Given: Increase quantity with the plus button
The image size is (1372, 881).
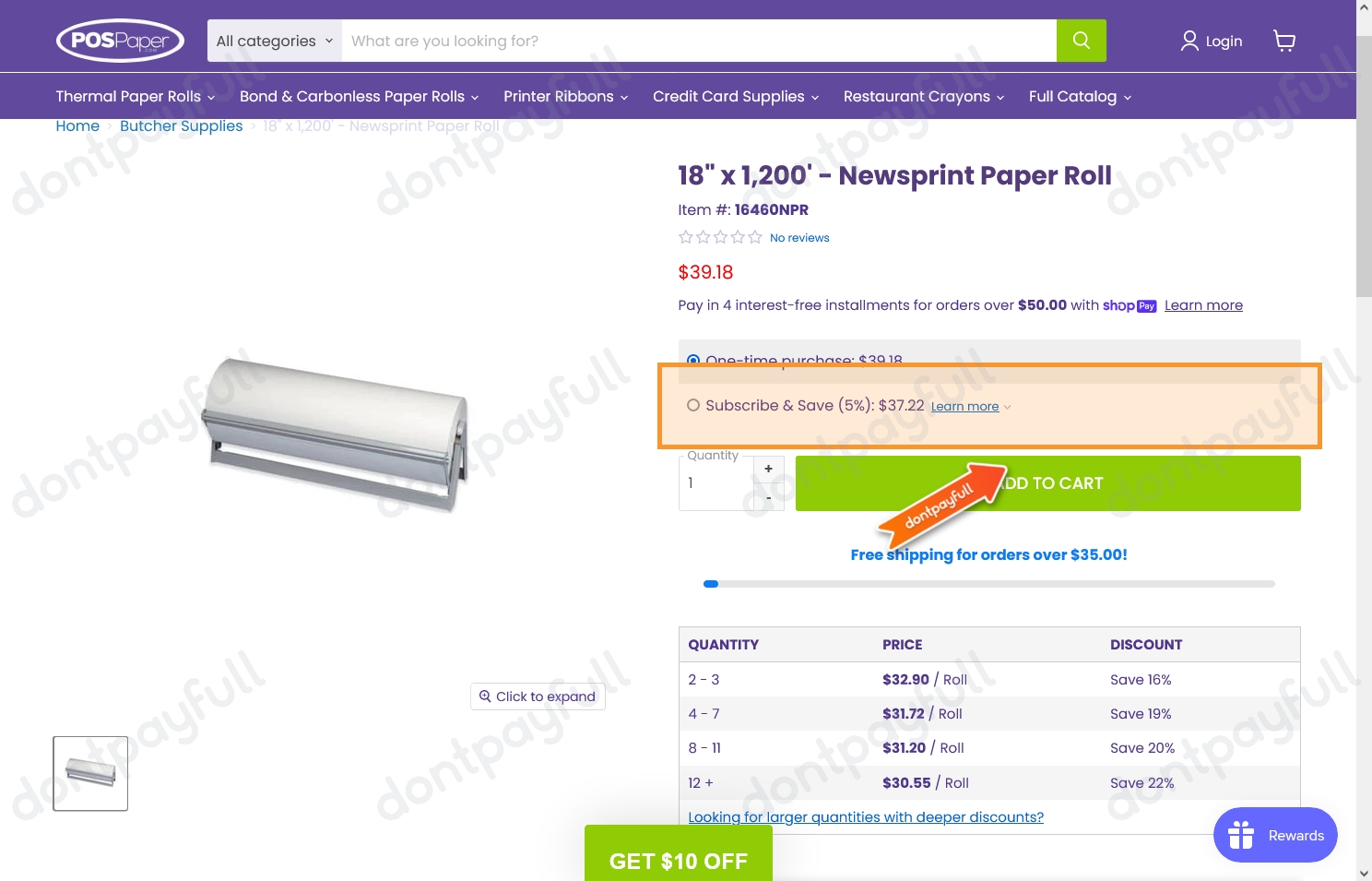Looking at the screenshot, I should click(x=769, y=469).
